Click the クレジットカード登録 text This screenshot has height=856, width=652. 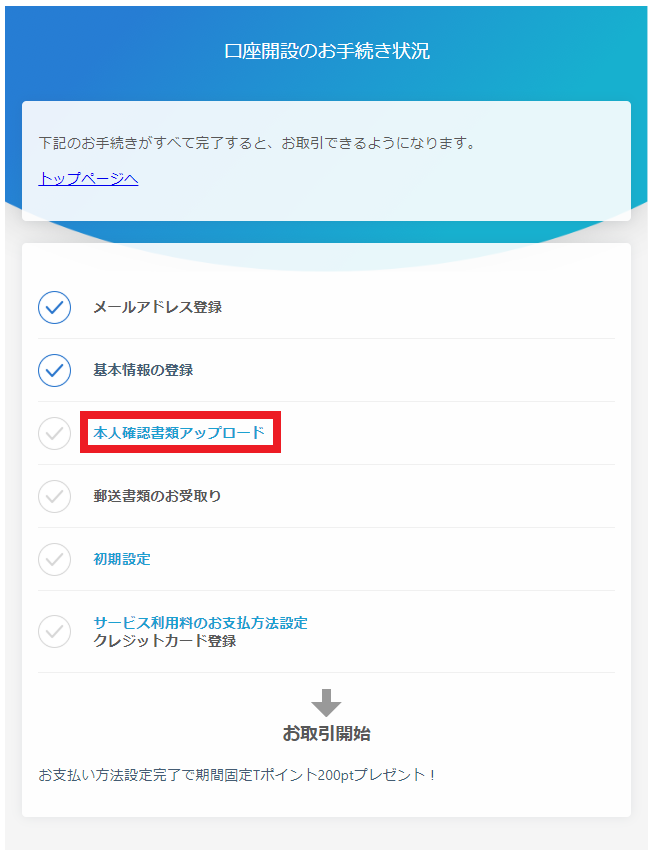(x=164, y=641)
